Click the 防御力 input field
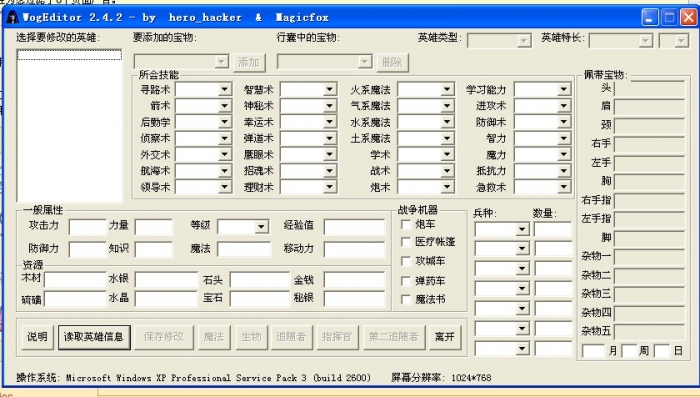700x397 pixels. 88,249
